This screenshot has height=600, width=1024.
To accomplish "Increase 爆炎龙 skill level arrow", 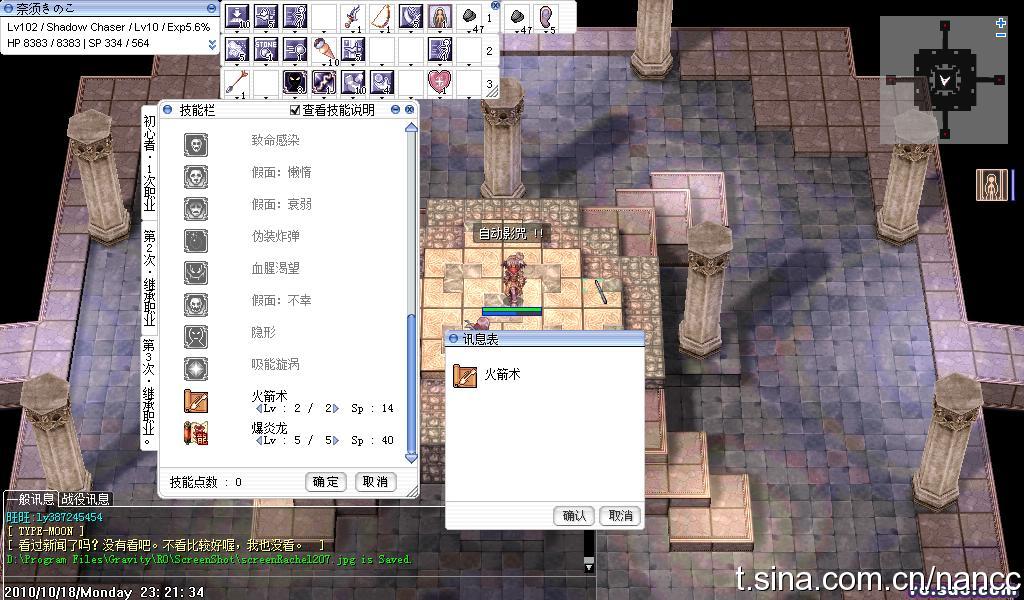I will pos(336,441).
